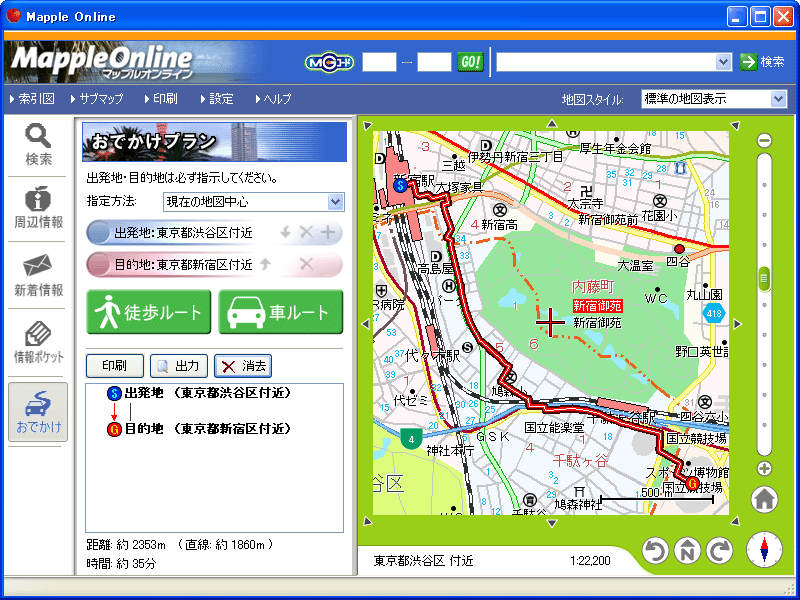This screenshot has height=600, width=800.
Task: Click the search keyword text field
Action: (x=606, y=62)
